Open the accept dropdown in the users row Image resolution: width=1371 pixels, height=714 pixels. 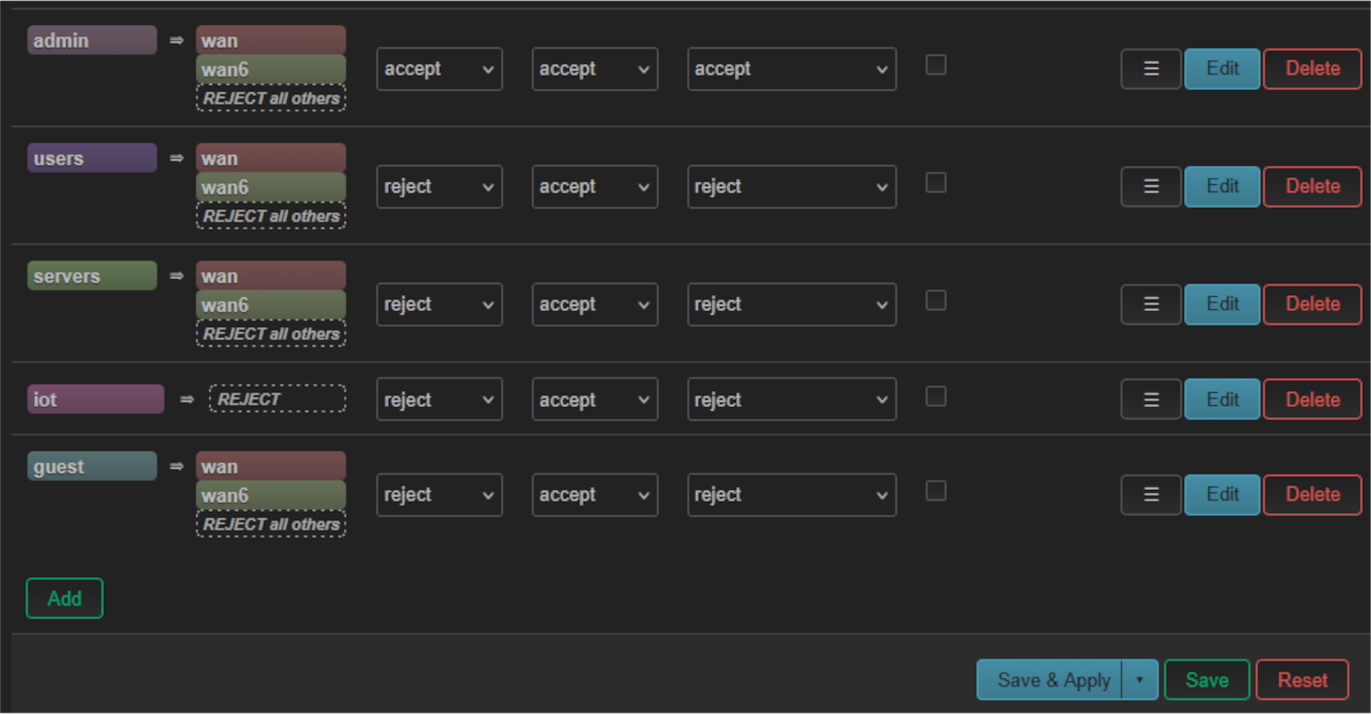594,187
